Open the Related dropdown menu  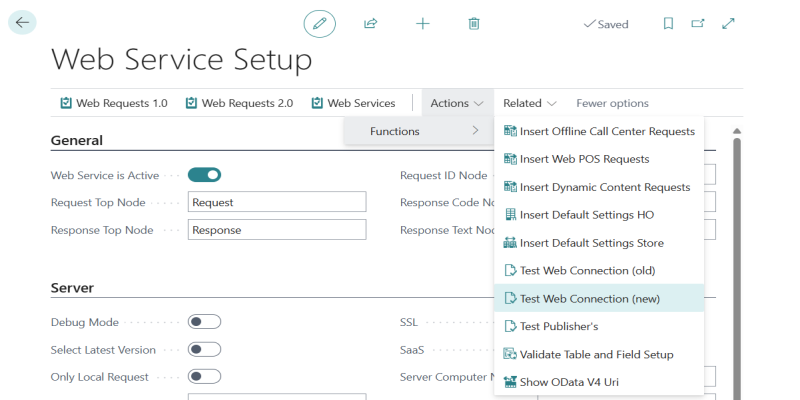tap(530, 103)
